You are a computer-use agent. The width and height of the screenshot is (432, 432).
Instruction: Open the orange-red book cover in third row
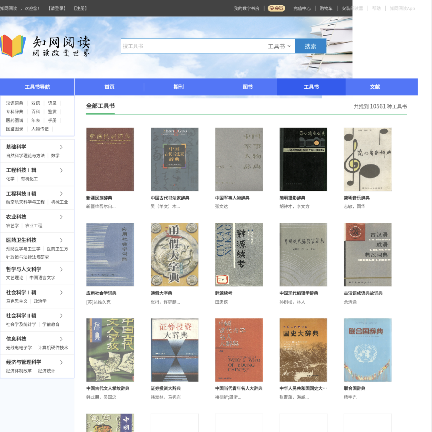pos(239,350)
